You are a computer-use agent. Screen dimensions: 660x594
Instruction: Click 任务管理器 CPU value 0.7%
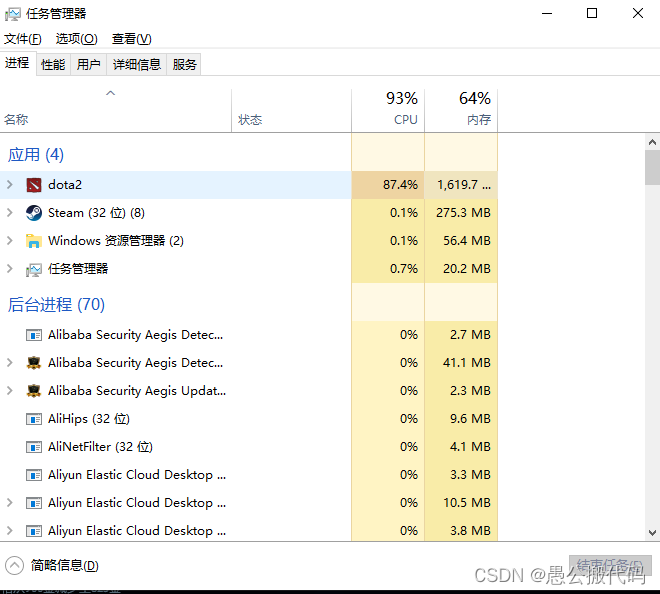[404, 269]
